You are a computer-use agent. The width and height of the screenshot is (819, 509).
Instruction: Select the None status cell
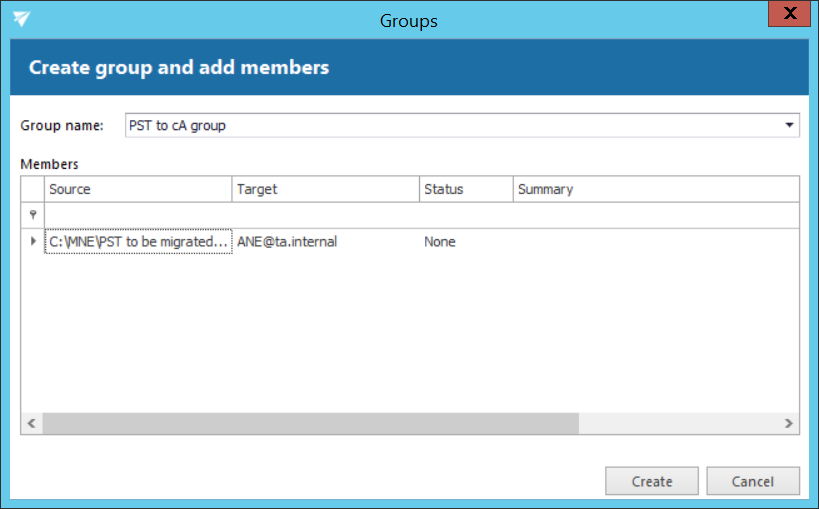point(466,242)
